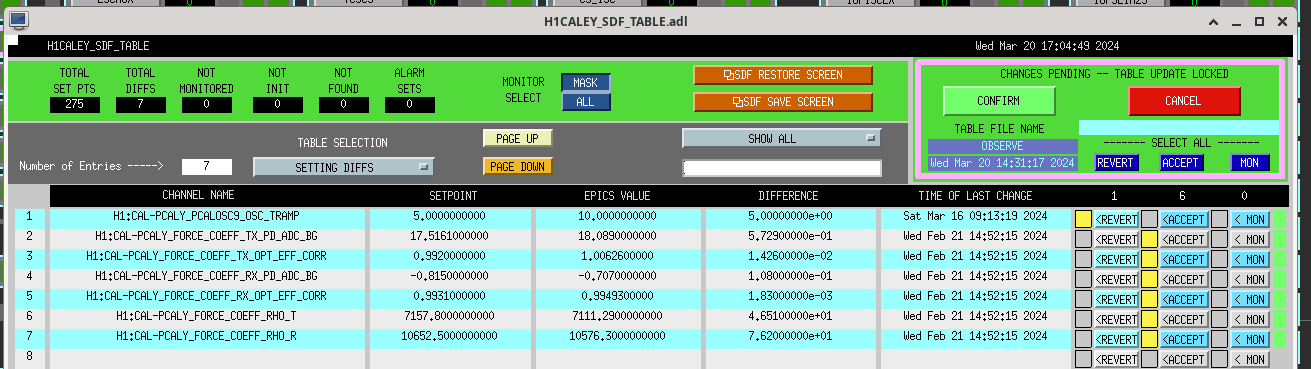1311x369 pixels.
Task: Click <ACCEPT for TX_OPT_EFF_CORR row
Action: [x=1185, y=258]
